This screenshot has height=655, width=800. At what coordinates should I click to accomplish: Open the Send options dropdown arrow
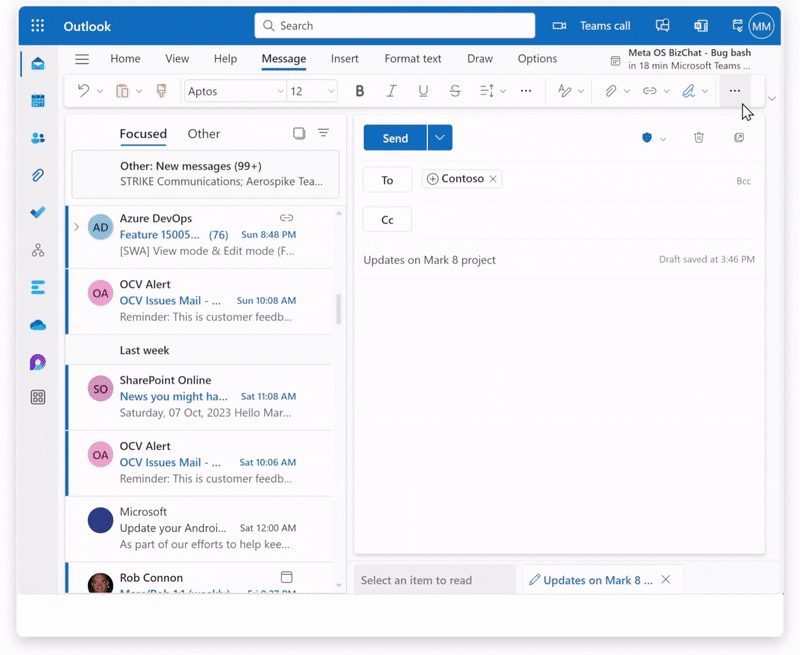point(440,138)
